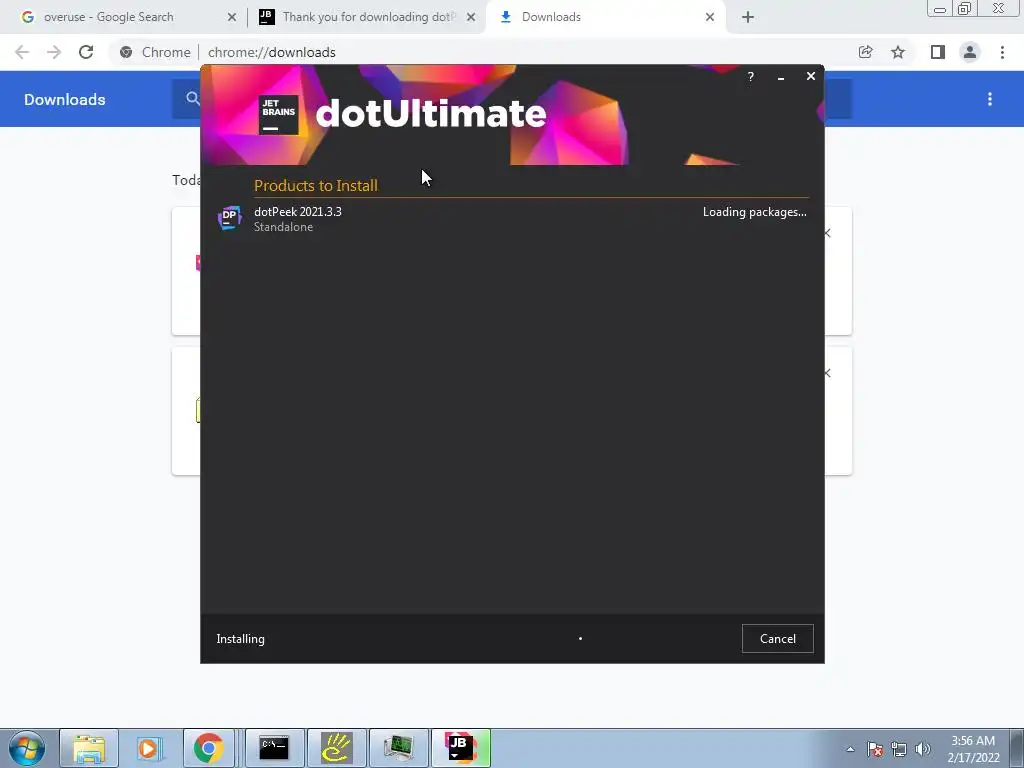The image size is (1024, 768).
Task: Close the Thank you for downloading tab
Action: pyautogui.click(x=471, y=17)
